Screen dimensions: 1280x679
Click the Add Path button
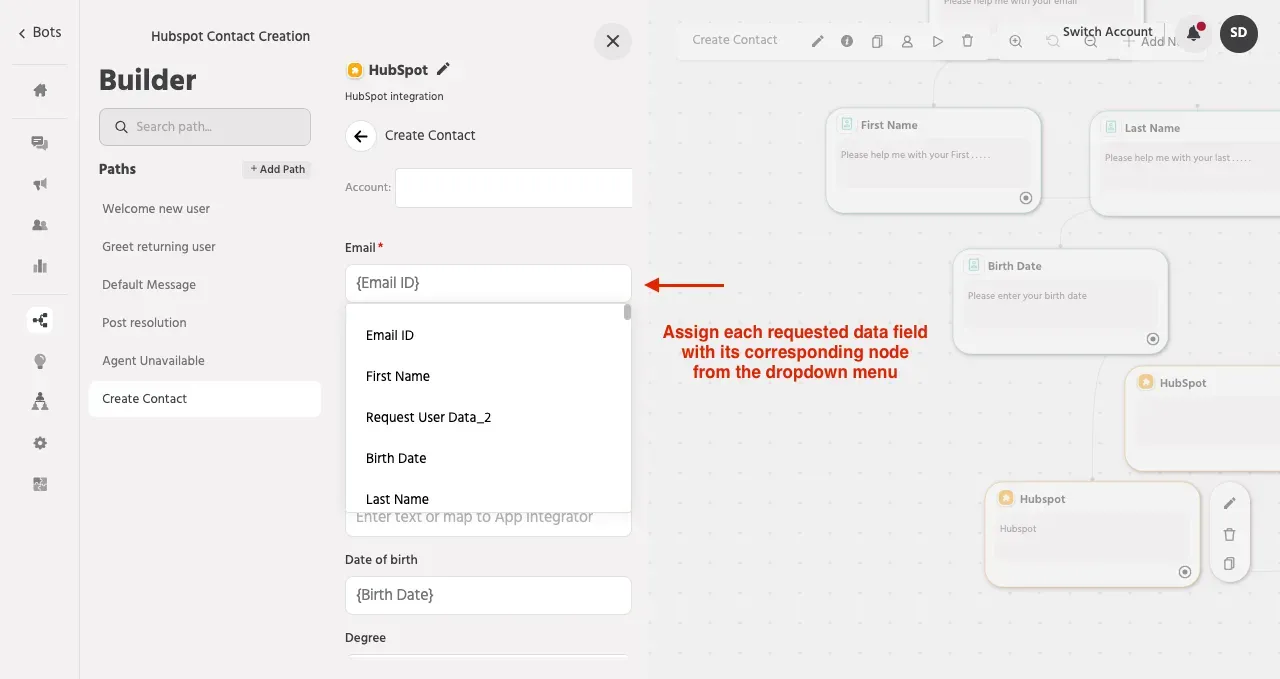pos(277,169)
